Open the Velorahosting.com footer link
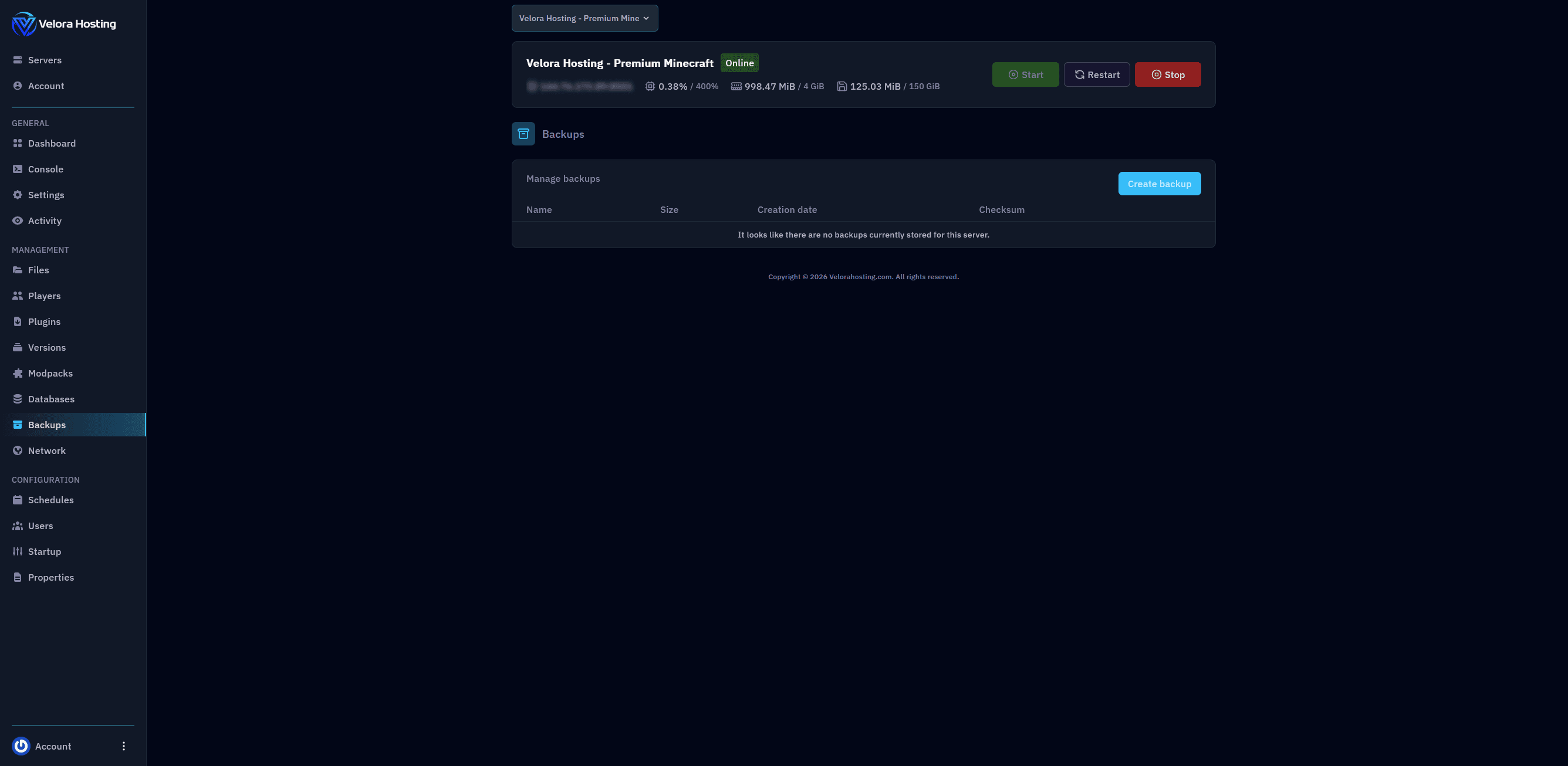This screenshot has width=1568, height=766. tap(860, 277)
